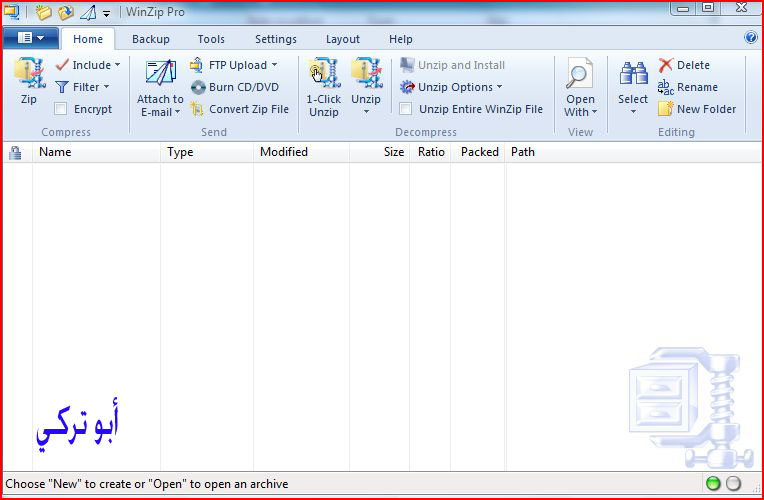Click the padlock column header icon
The height and width of the screenshot is (500, 764).
16,153
